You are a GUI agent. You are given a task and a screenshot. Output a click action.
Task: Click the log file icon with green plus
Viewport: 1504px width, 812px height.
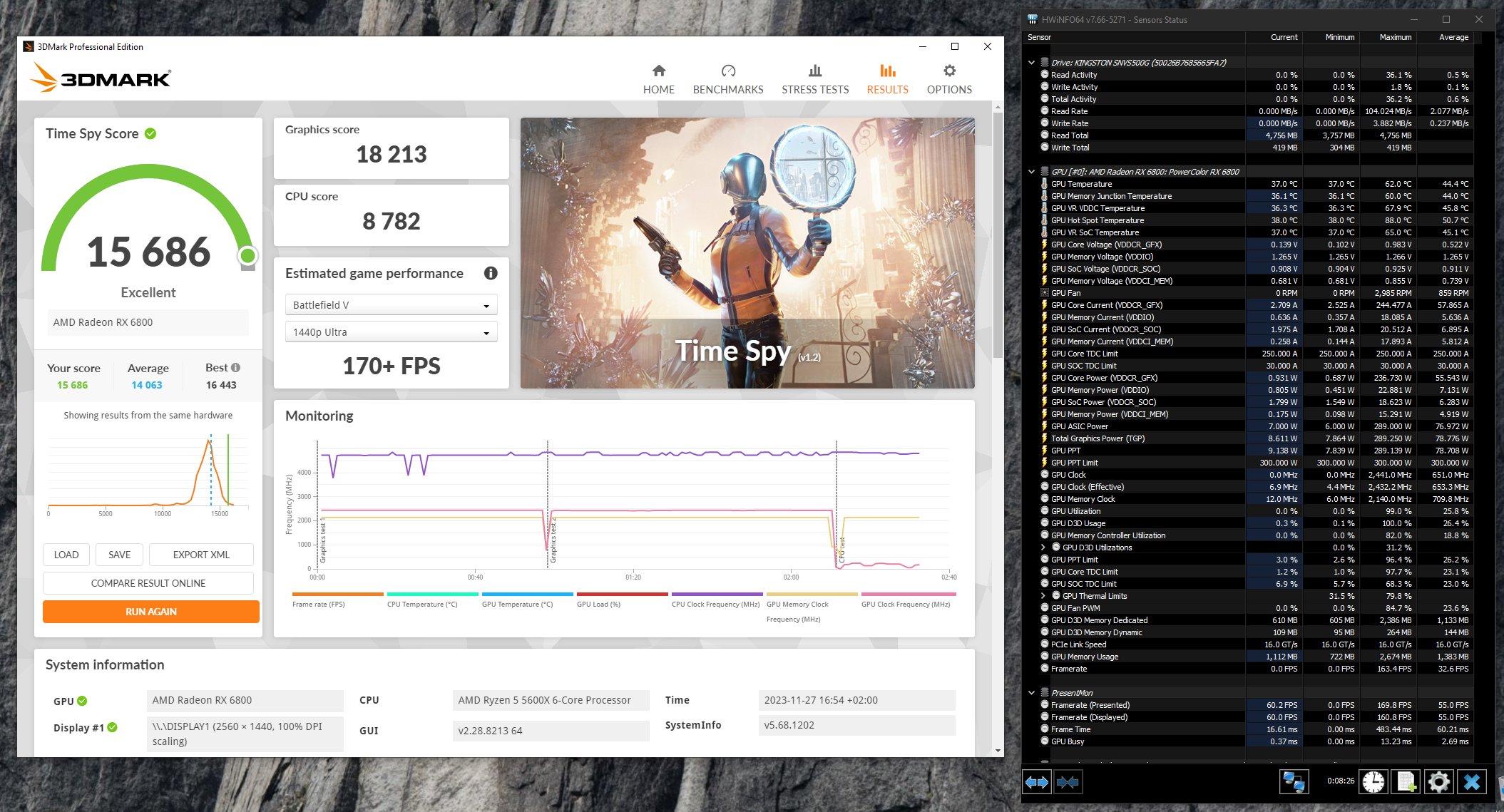coord(1406,782)
